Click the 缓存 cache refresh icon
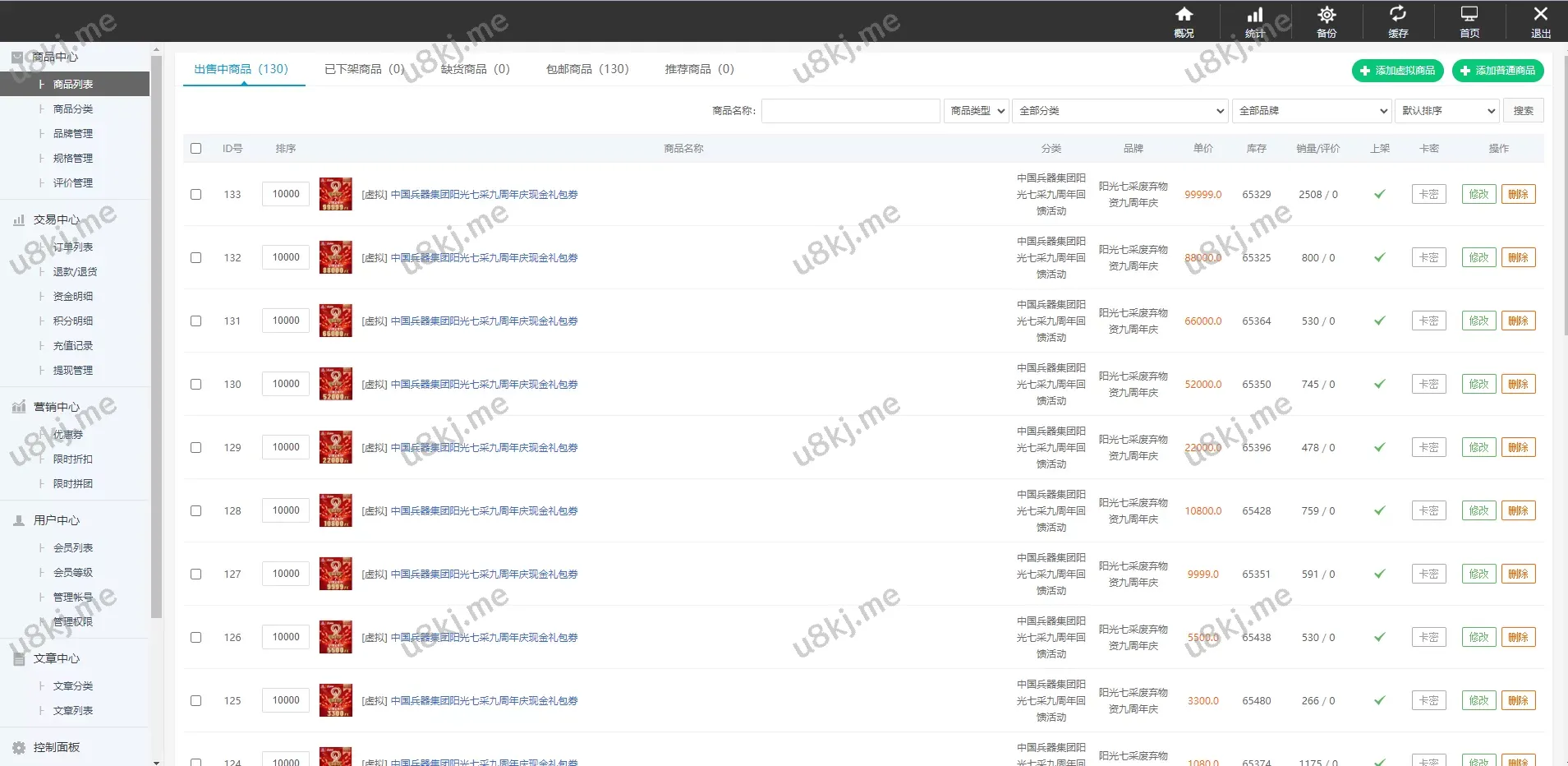1568x766 pixels. 1398,14
